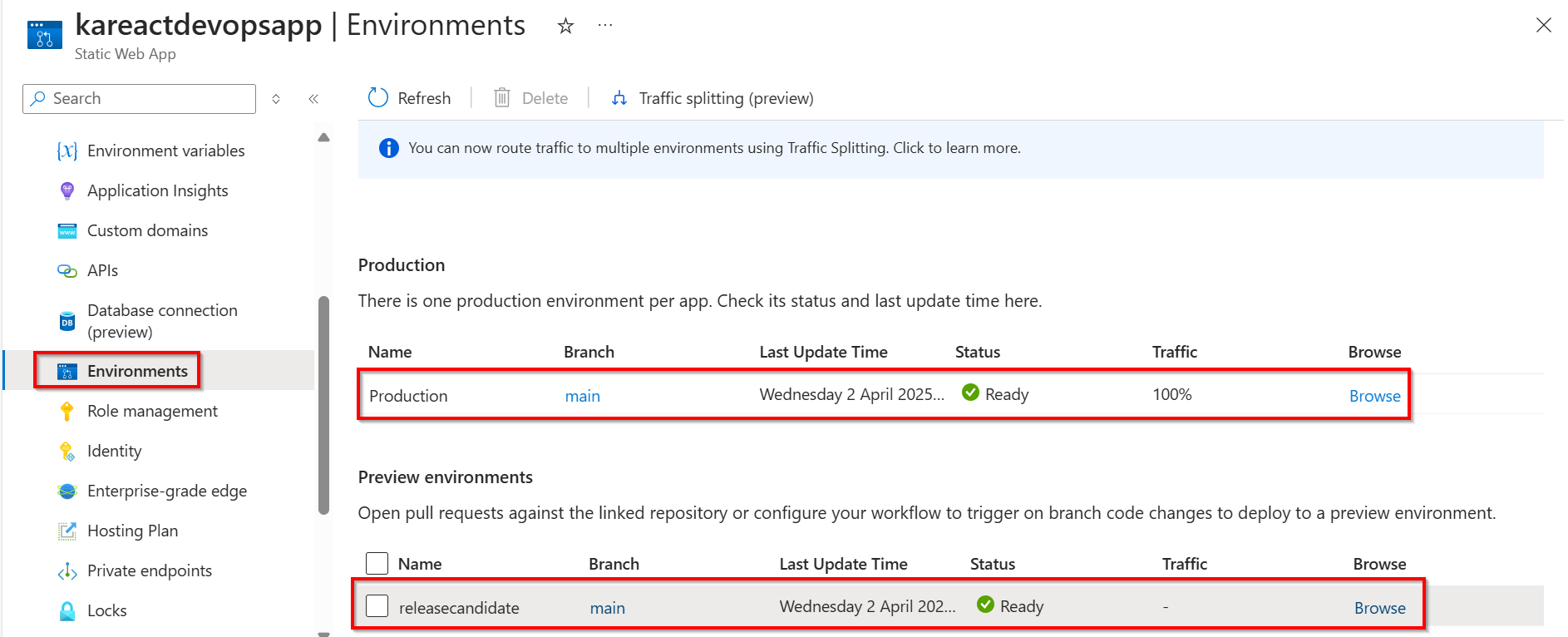Click the Delete label in toolbar
This screenshot has width=1568, height=637.
545,98
